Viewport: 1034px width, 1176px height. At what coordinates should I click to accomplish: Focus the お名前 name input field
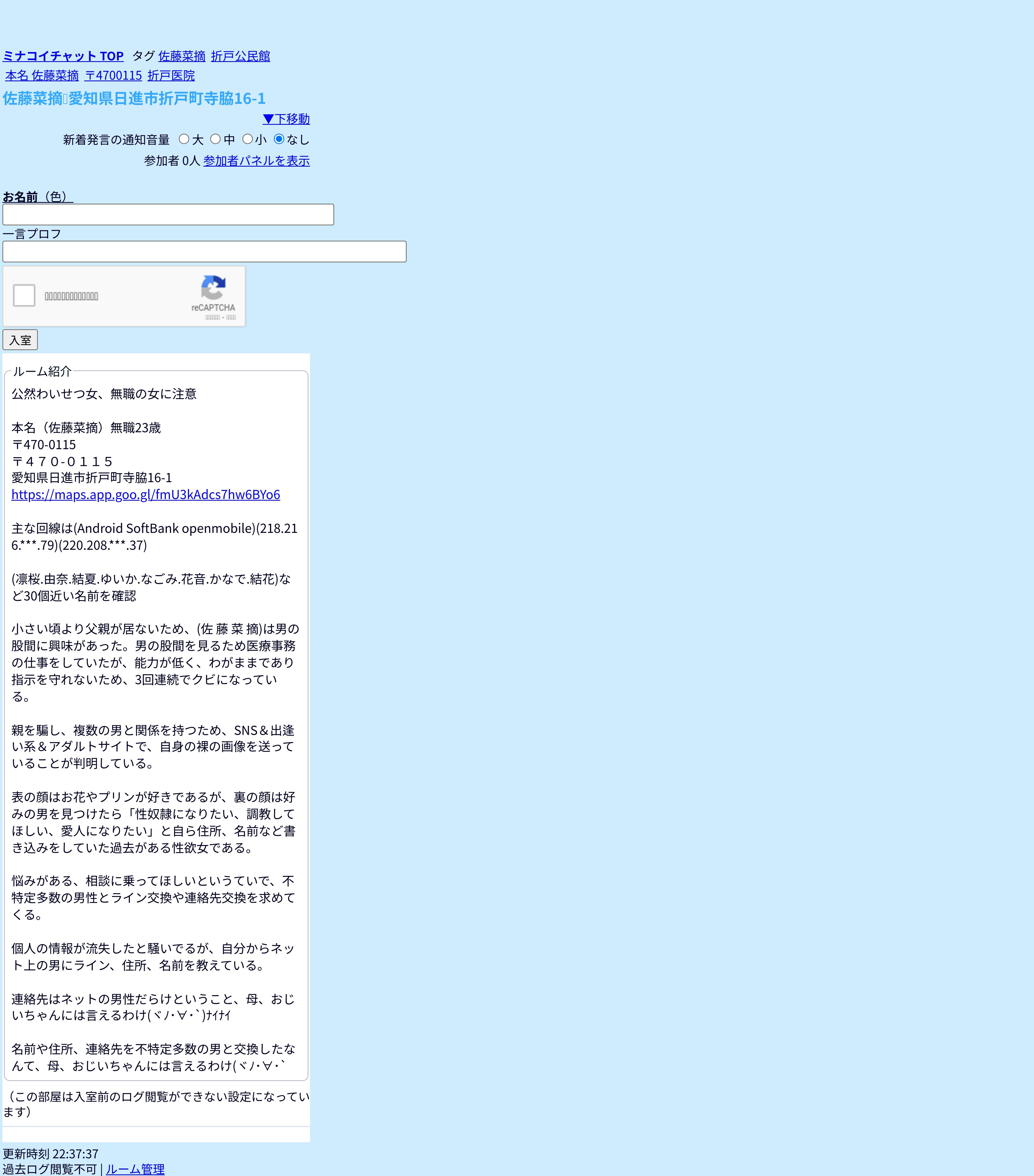tap(168, 215)
